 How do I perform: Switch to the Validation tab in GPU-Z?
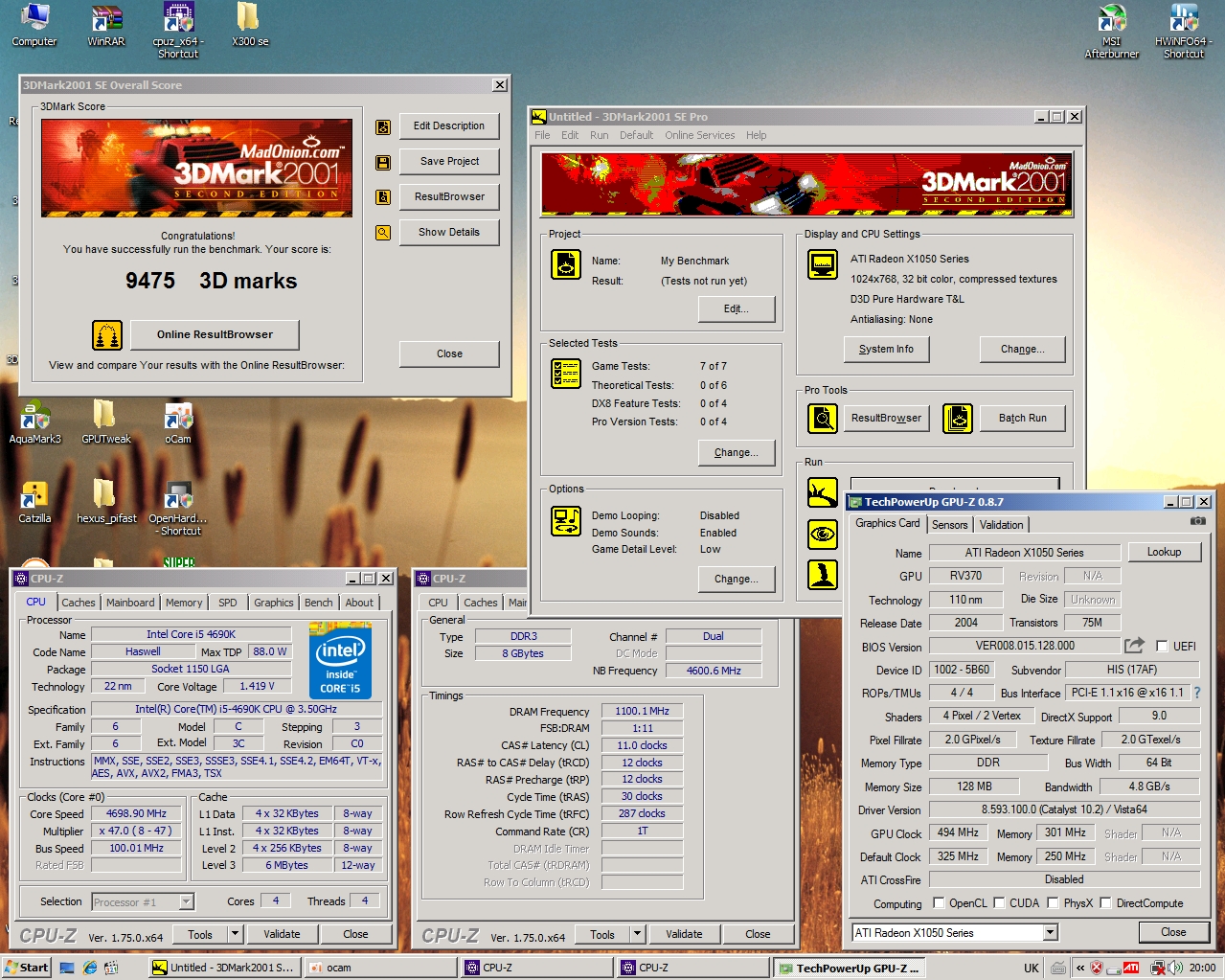(1001, 524)
